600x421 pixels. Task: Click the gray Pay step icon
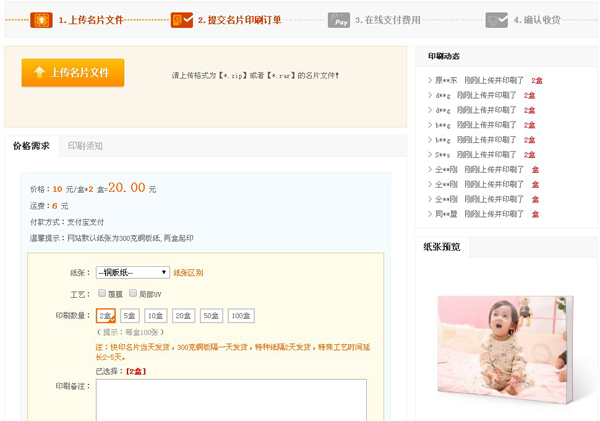[x=339, y=20]
